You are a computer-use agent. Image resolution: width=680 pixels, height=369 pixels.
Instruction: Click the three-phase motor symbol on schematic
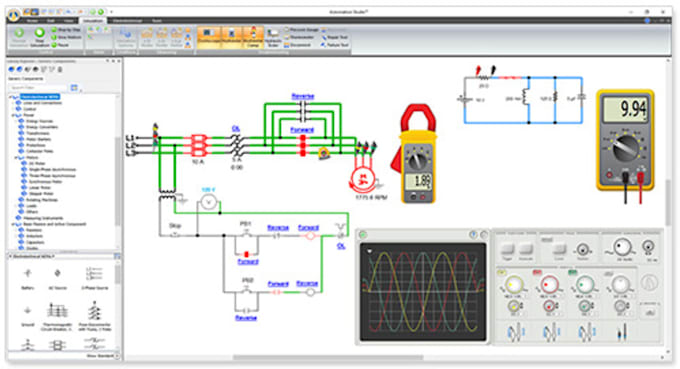(362, 179)
